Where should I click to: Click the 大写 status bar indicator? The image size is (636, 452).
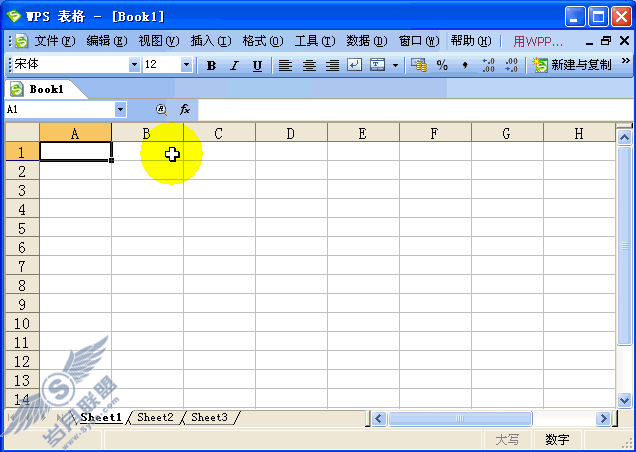pos(507,439)
